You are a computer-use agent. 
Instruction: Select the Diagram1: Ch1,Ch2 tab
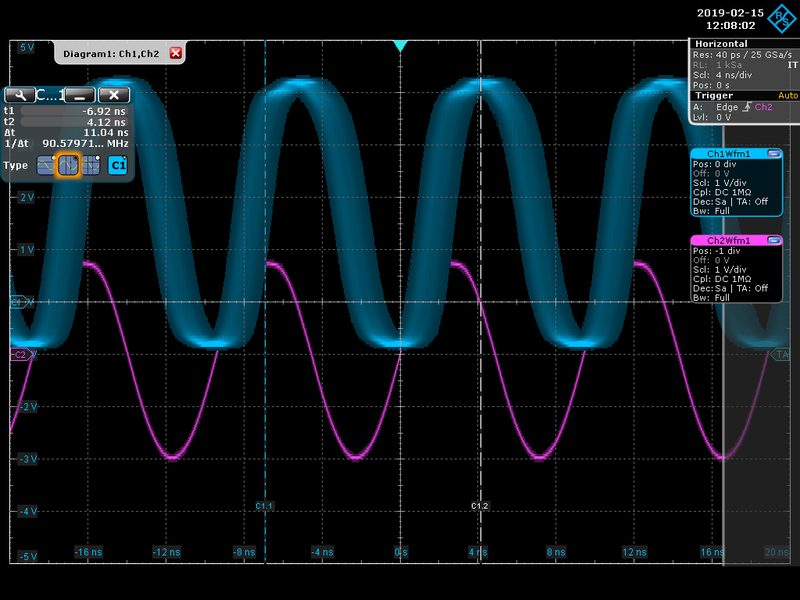112,53
